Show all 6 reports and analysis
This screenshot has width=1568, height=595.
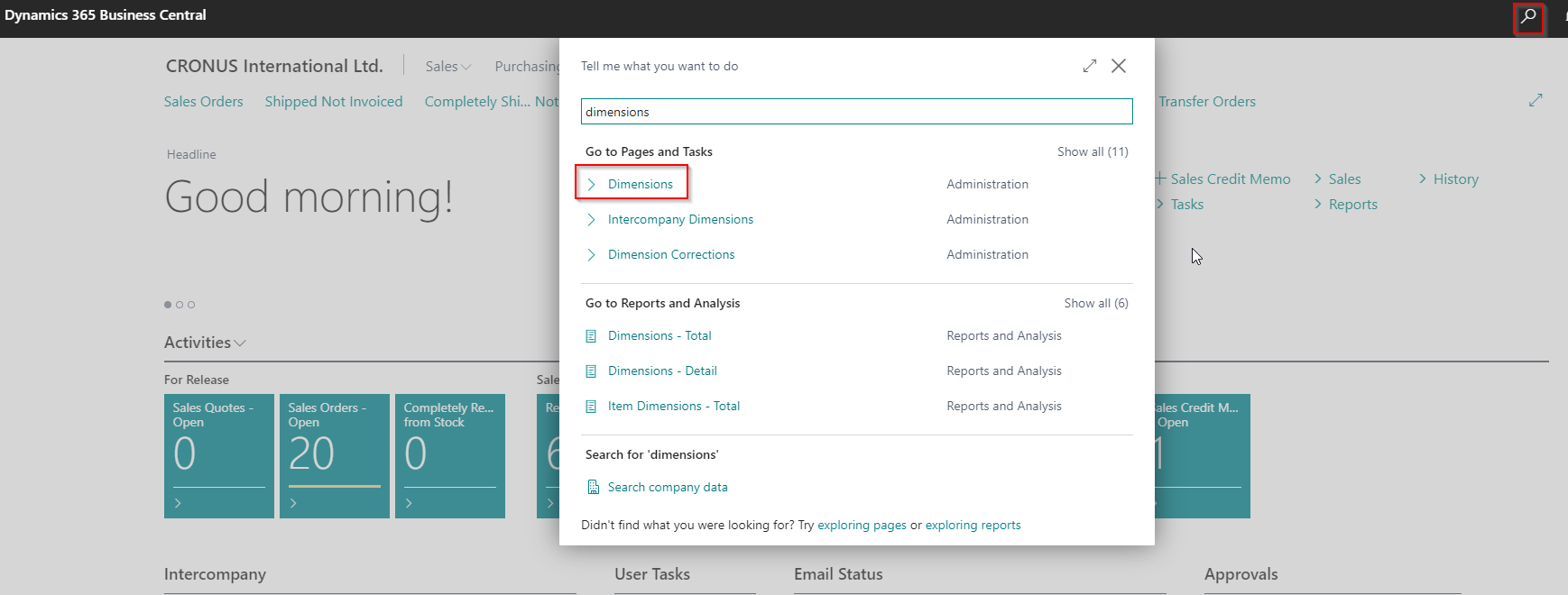click(x=1096, y=303)
